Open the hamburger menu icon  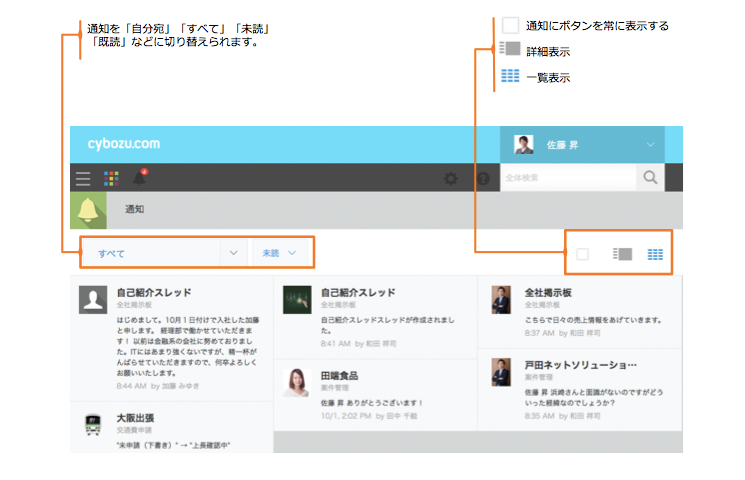pos(83,178)
